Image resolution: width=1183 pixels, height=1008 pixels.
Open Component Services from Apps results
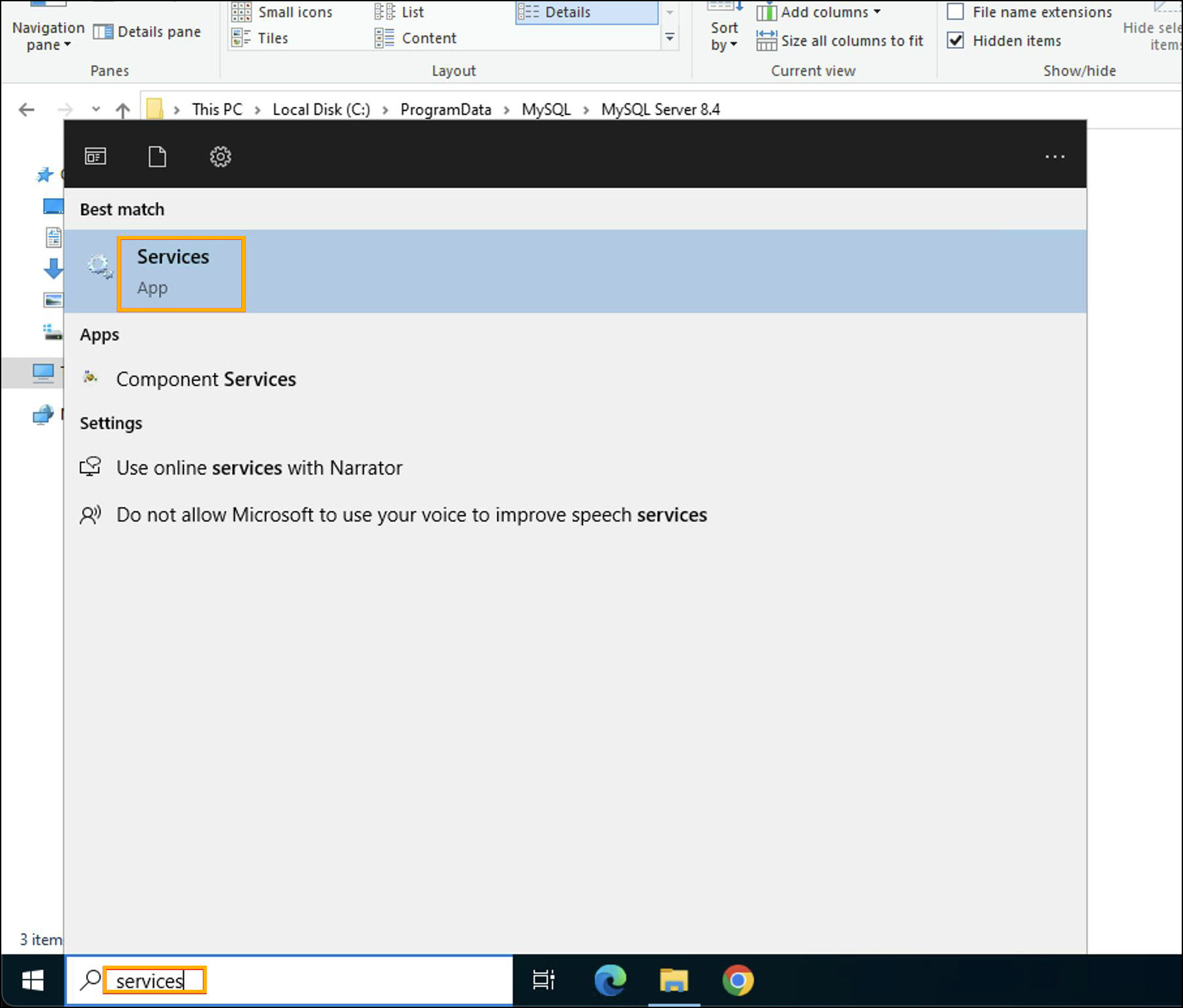tap(205, 379)
